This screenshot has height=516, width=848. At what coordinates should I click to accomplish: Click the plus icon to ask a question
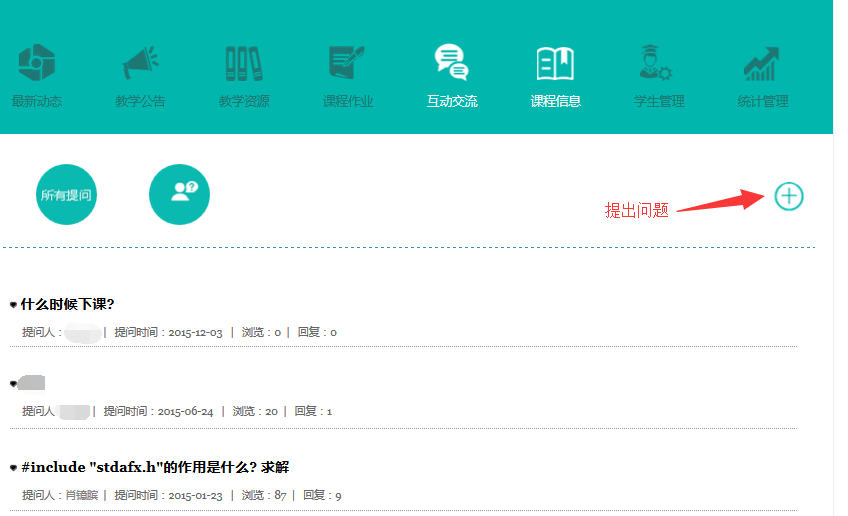(x=789, y=196)
